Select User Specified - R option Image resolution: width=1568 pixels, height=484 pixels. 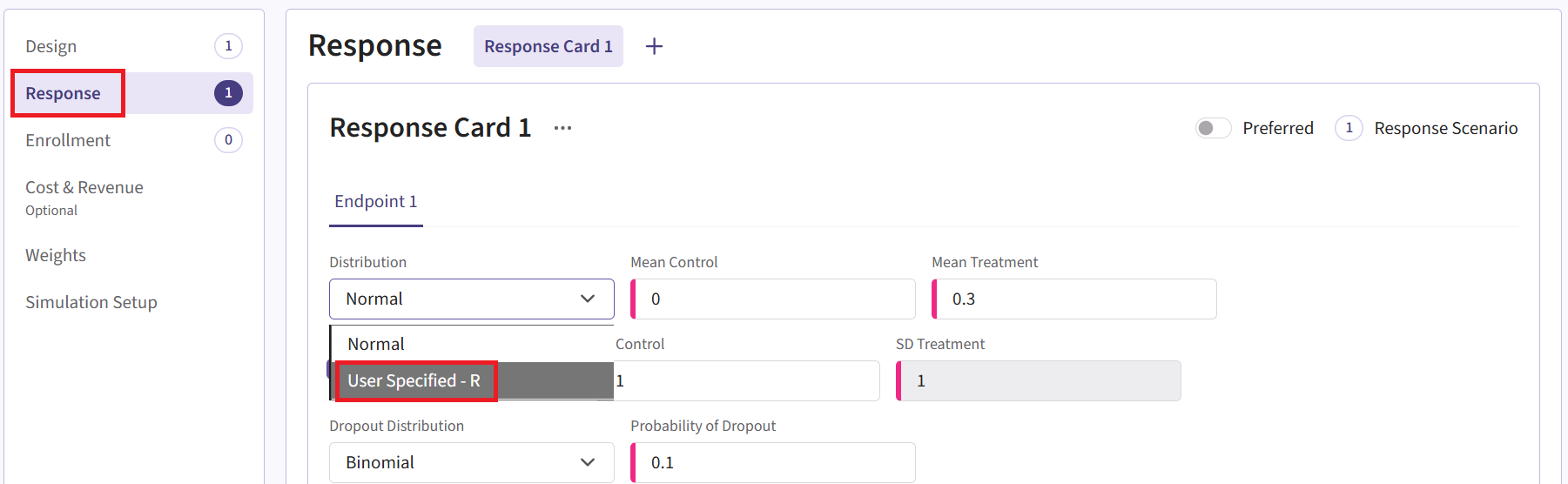[x=414, y=380]
